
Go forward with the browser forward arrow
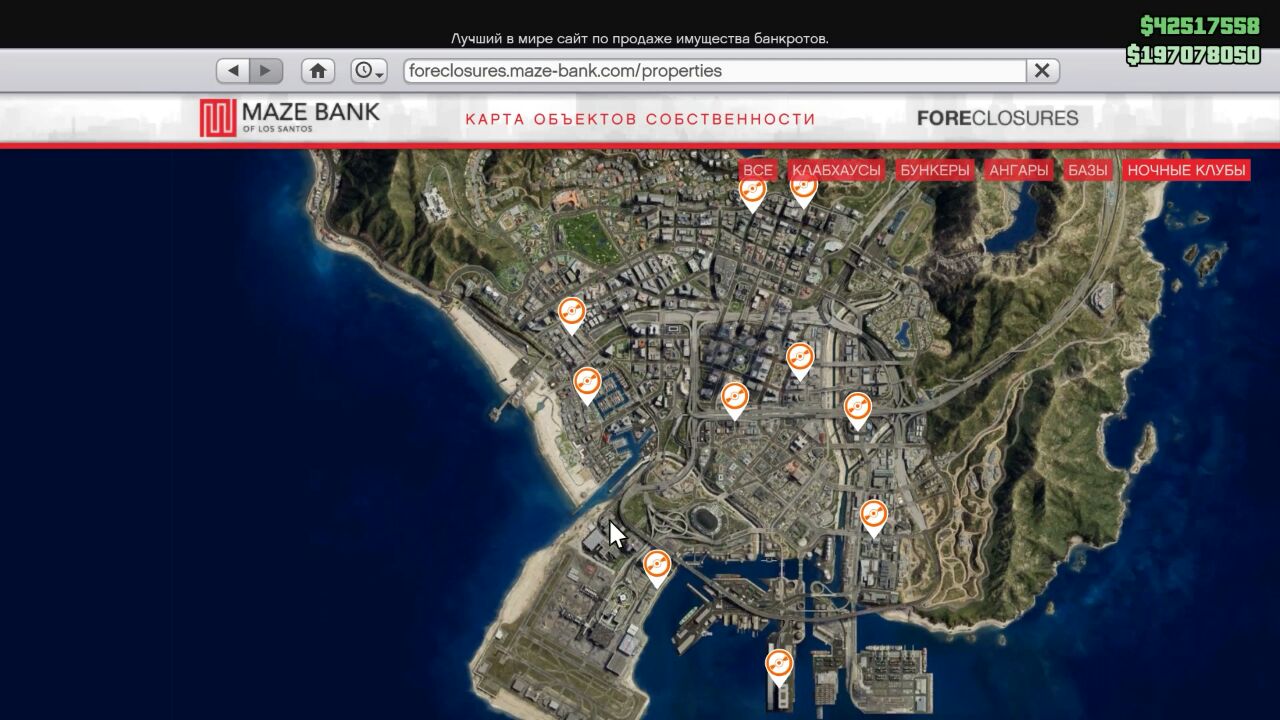click(x=266, y=71)
